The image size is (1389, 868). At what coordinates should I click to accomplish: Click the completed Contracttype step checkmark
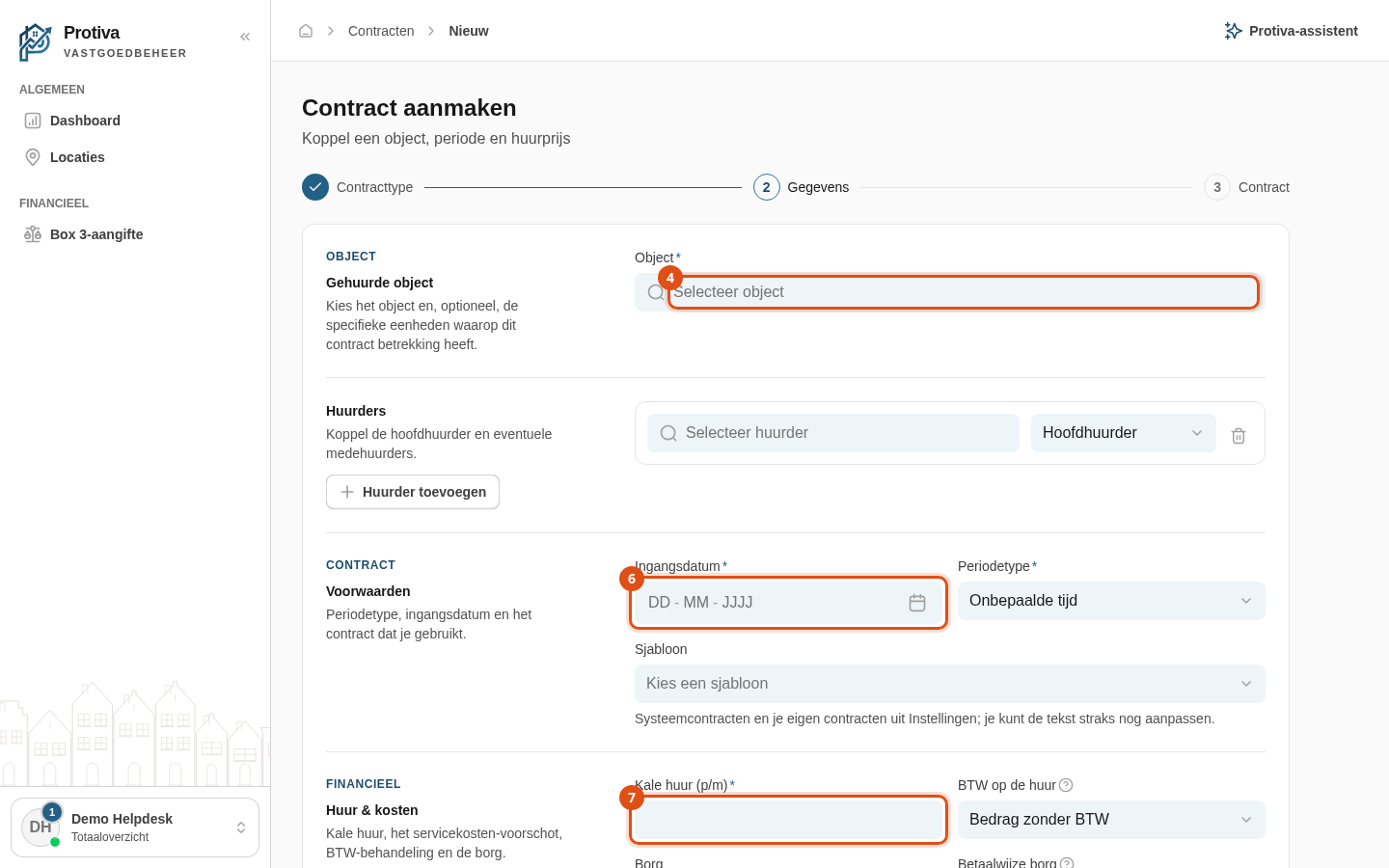[315, 187]
